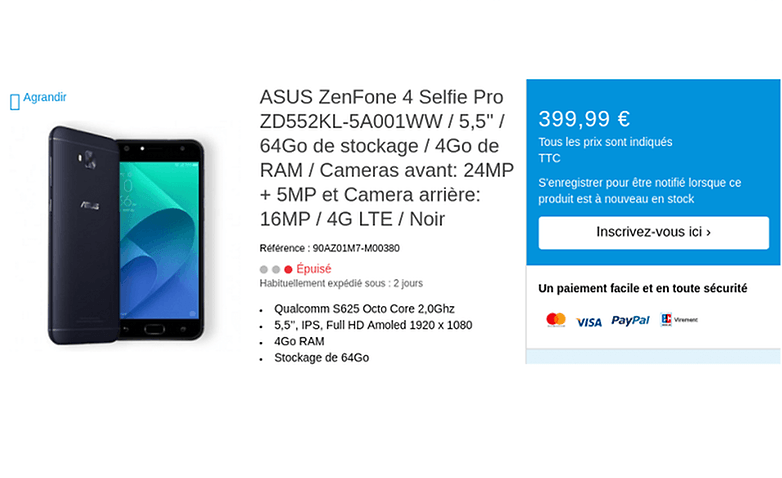Click the 'Un paiement facile' heading

point(642,288)
